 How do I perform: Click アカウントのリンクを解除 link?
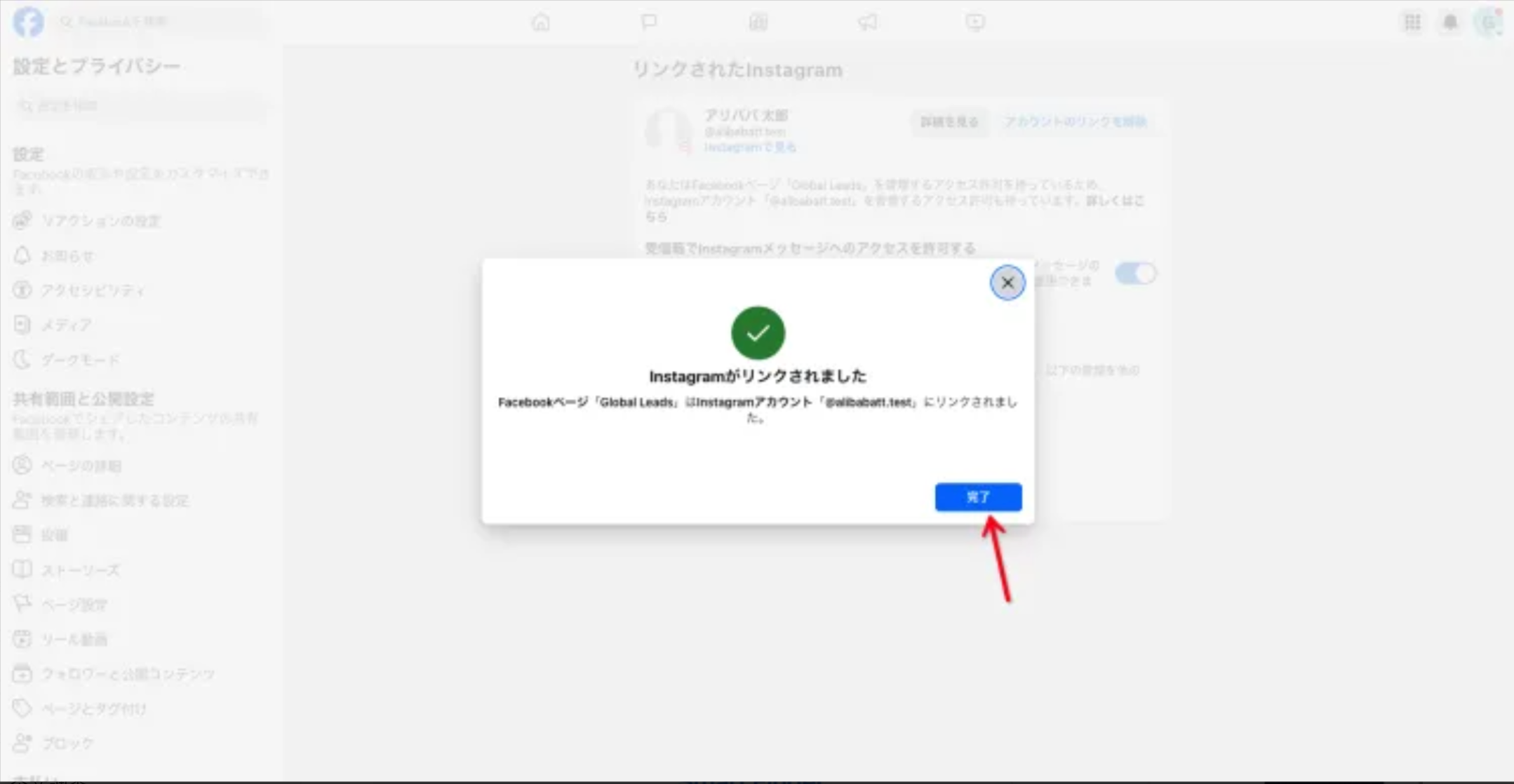(x=1075, y=122)
